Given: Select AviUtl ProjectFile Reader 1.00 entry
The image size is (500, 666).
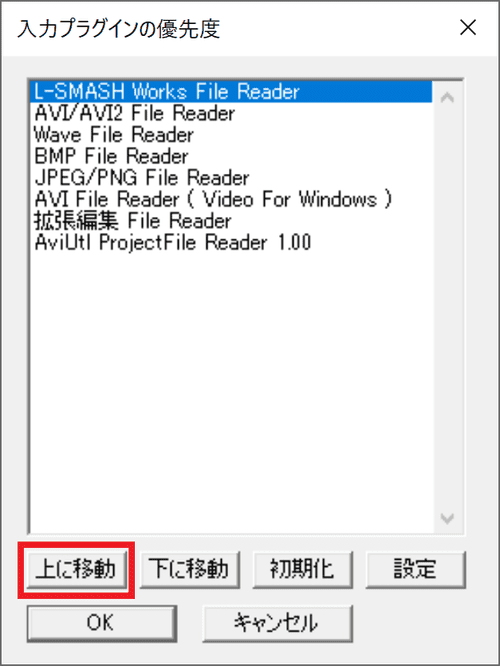Looking at the screenshot, I should coord(232,243).
